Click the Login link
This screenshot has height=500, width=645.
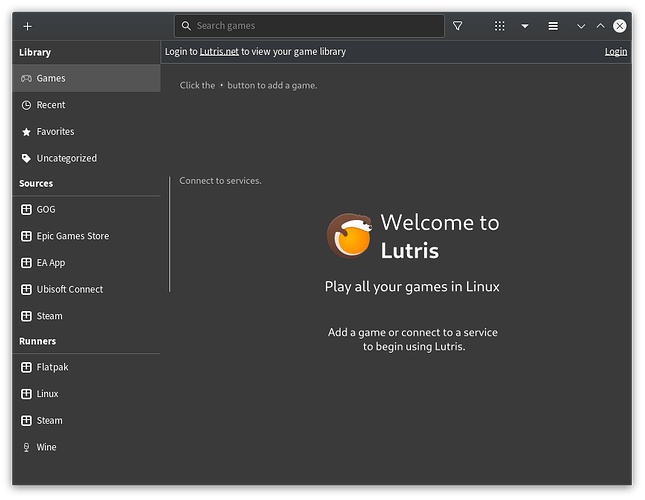(616, 52)
